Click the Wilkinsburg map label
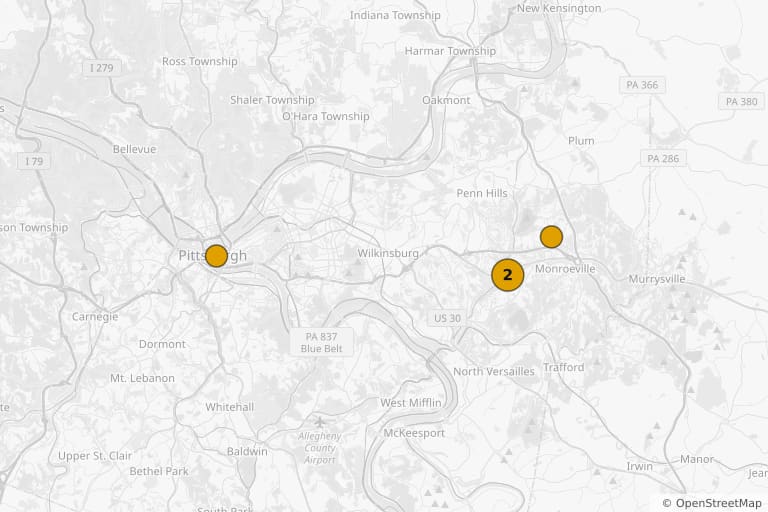The image size is (768, 512). tap(388, 253)
